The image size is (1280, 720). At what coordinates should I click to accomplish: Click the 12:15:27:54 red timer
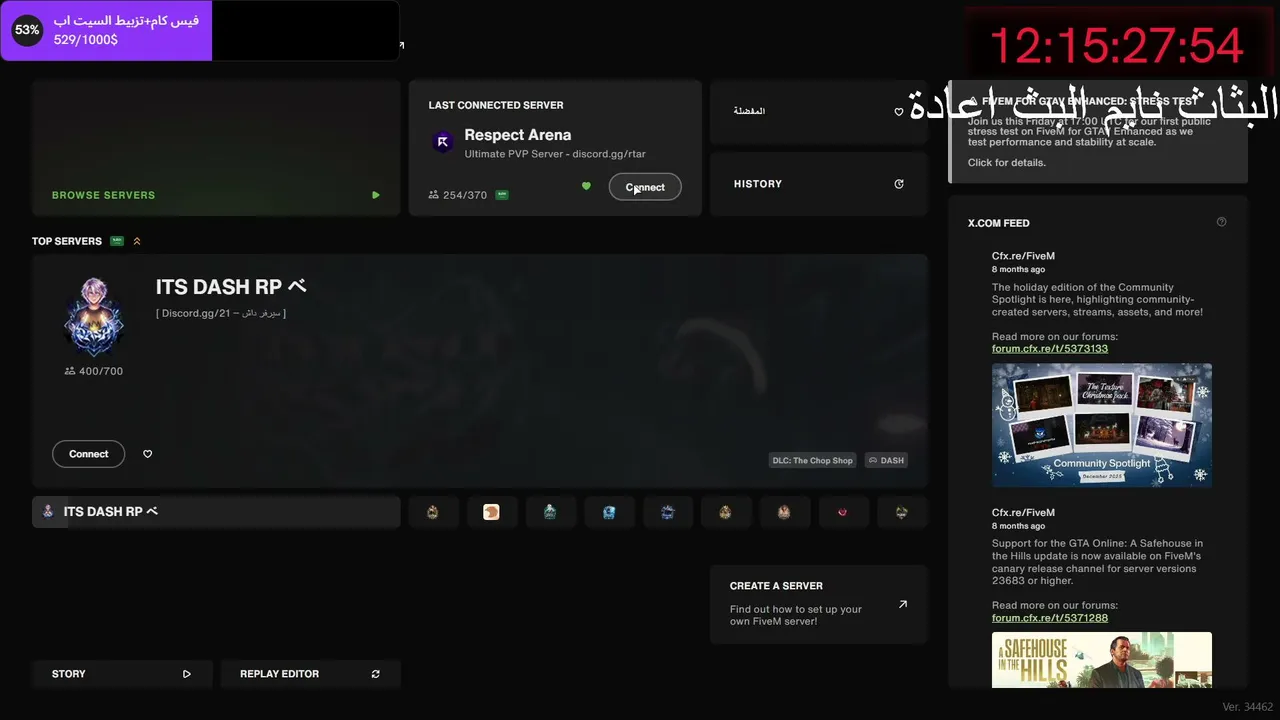pyautogui.click(x=1116, y=46)
